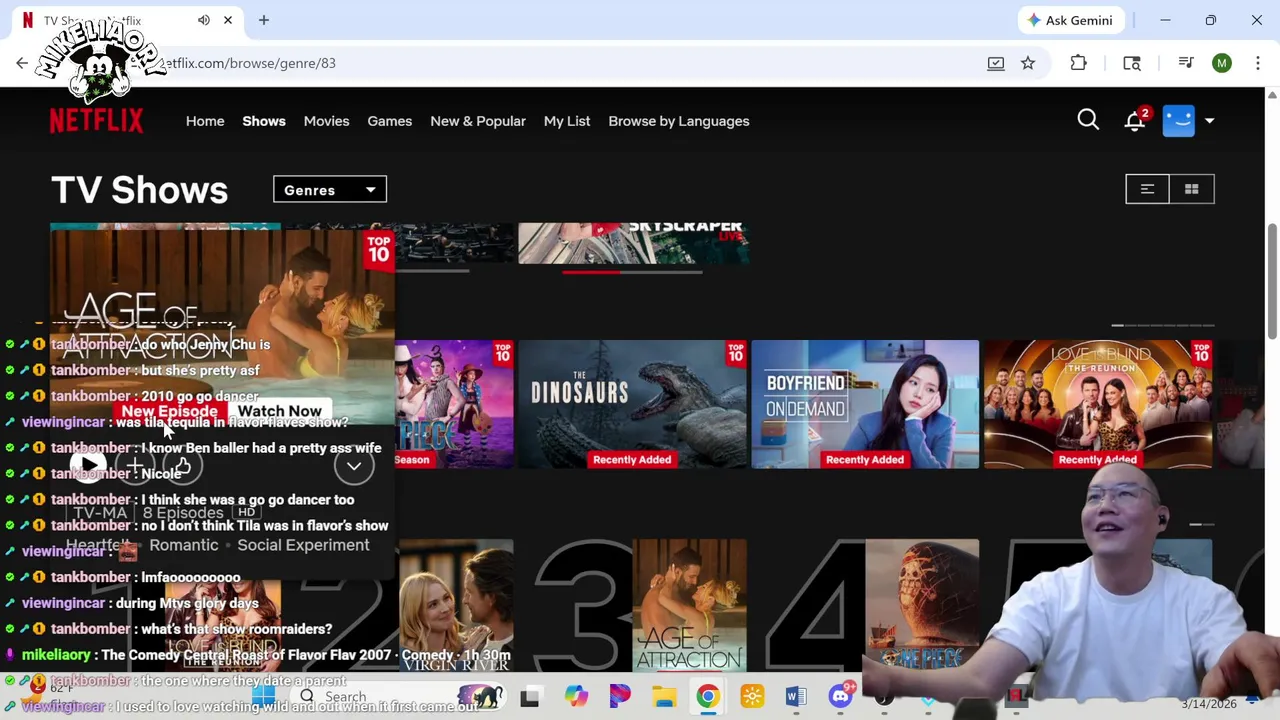Rate Age of Attraction with thumbs up

[182, 466]
